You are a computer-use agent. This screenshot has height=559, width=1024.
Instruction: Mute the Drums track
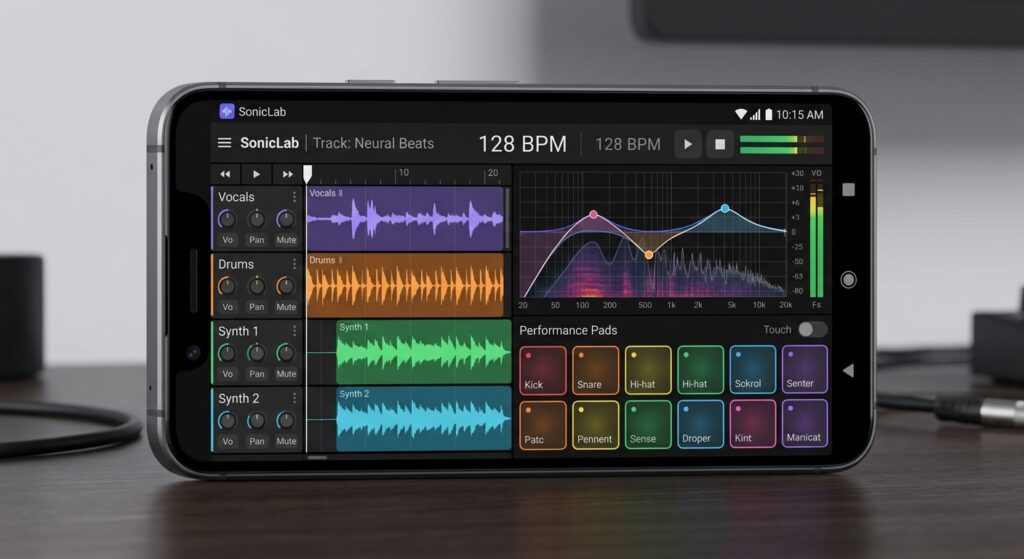(x=286, y=307)
